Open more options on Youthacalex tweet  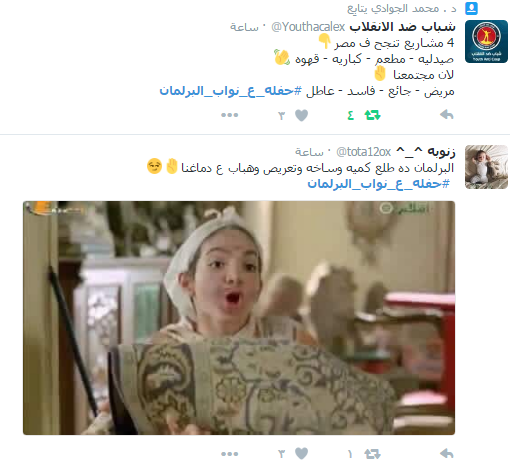[230, 115]
